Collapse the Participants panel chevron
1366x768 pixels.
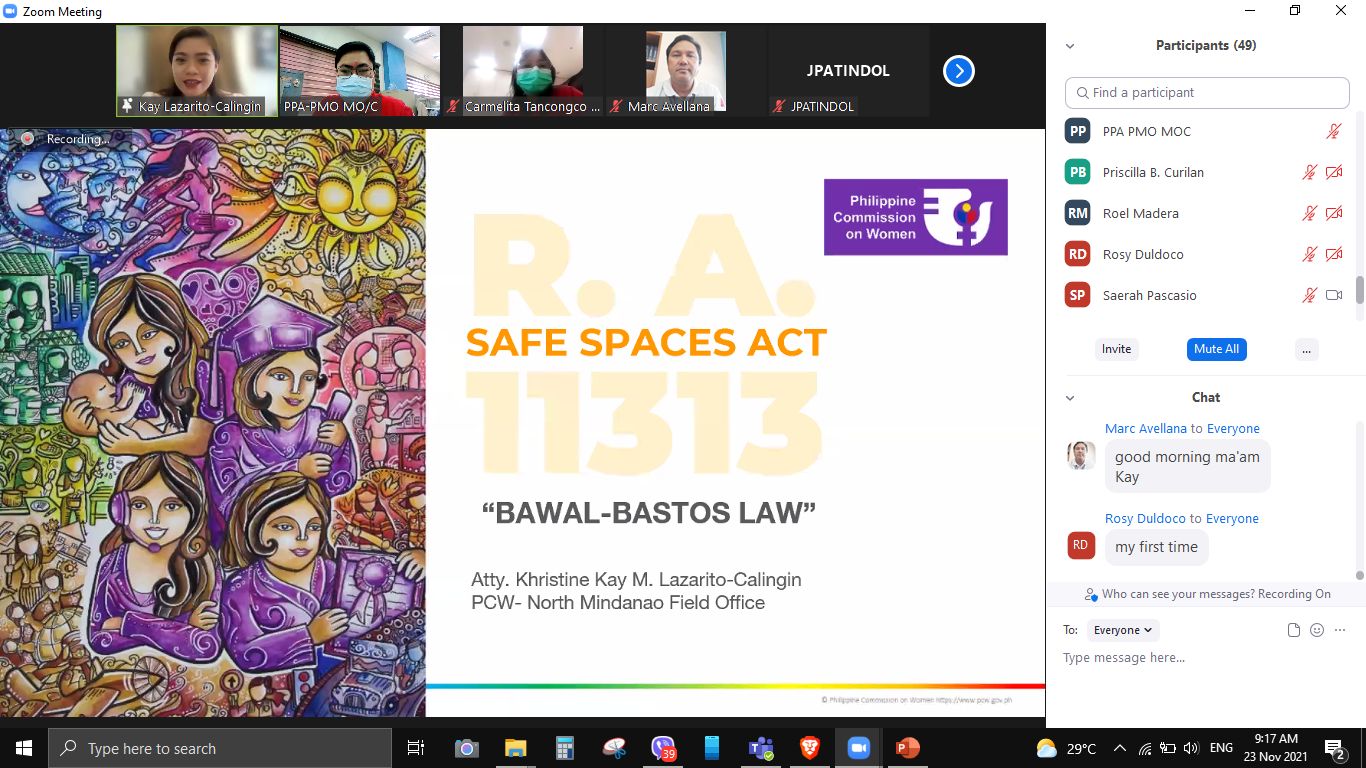[x=1070, y=46]
